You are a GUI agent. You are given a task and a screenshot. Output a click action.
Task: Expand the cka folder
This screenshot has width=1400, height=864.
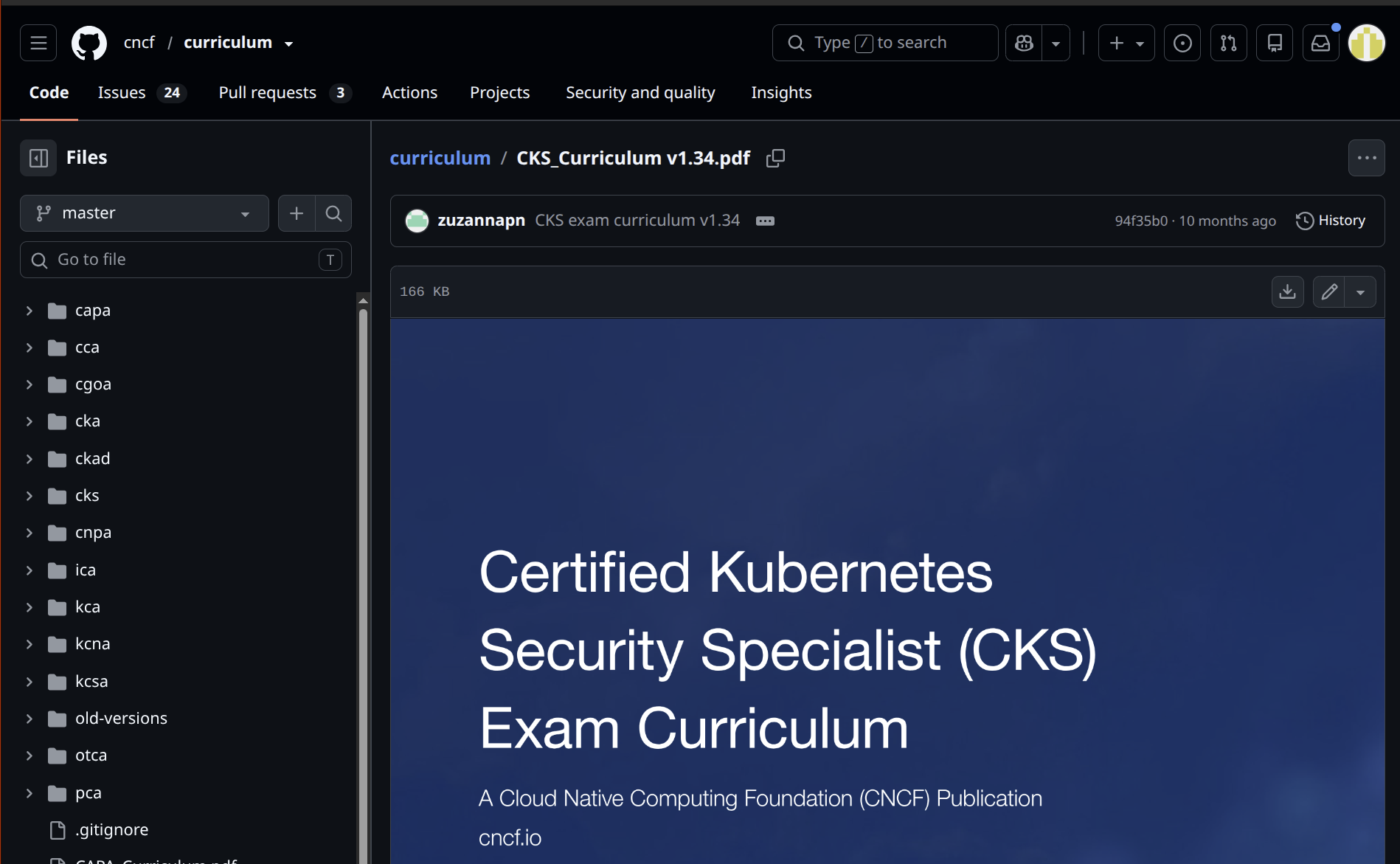30,421
